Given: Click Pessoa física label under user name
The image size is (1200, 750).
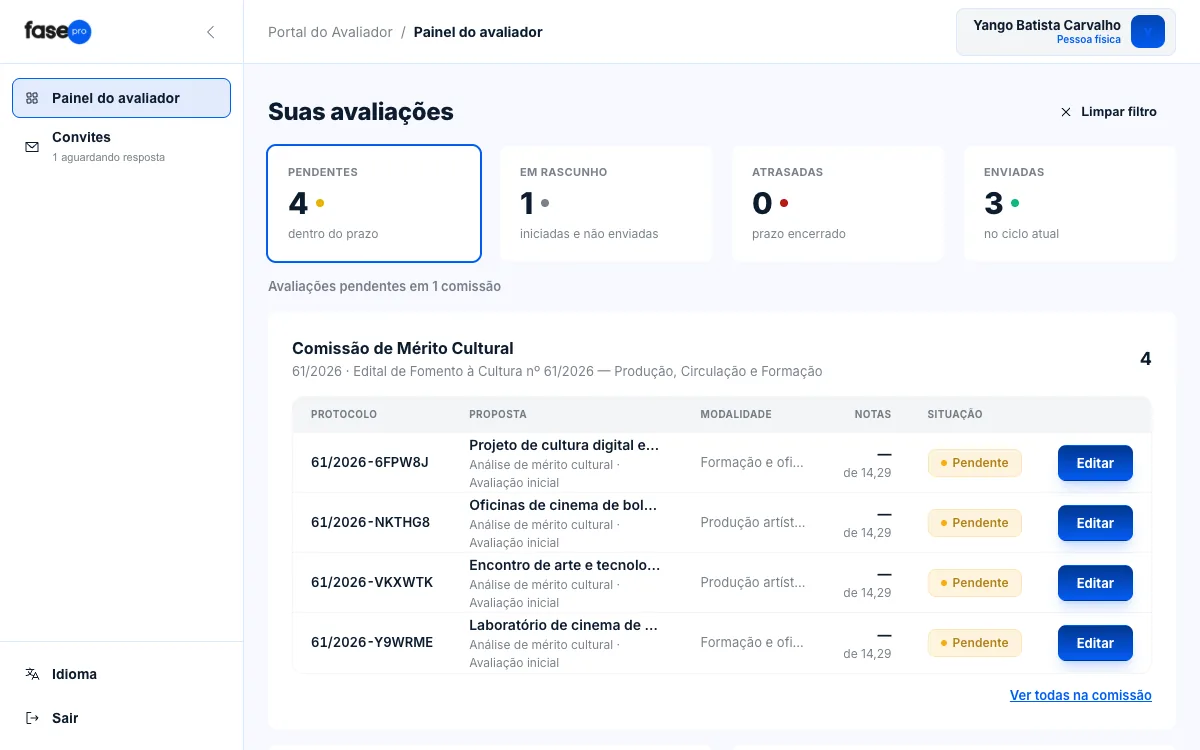Looking at the screenshot, I should 1089,40.
